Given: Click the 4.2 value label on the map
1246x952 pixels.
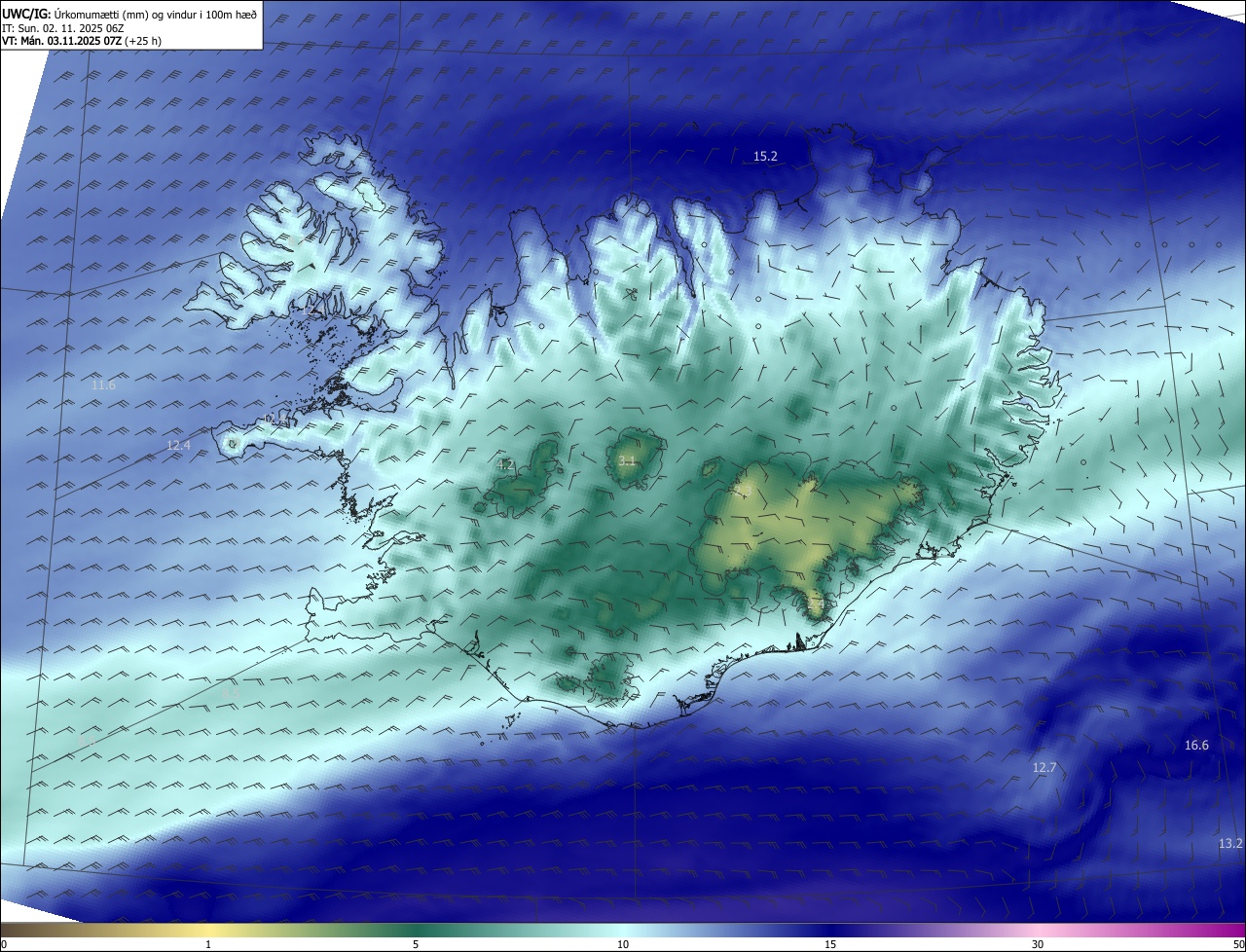Looking at the screenshot, I should (x=504, y=465).
